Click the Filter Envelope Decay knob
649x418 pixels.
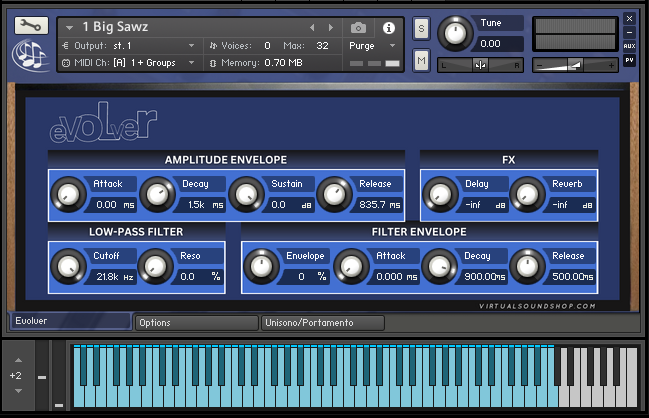(437, 265)
